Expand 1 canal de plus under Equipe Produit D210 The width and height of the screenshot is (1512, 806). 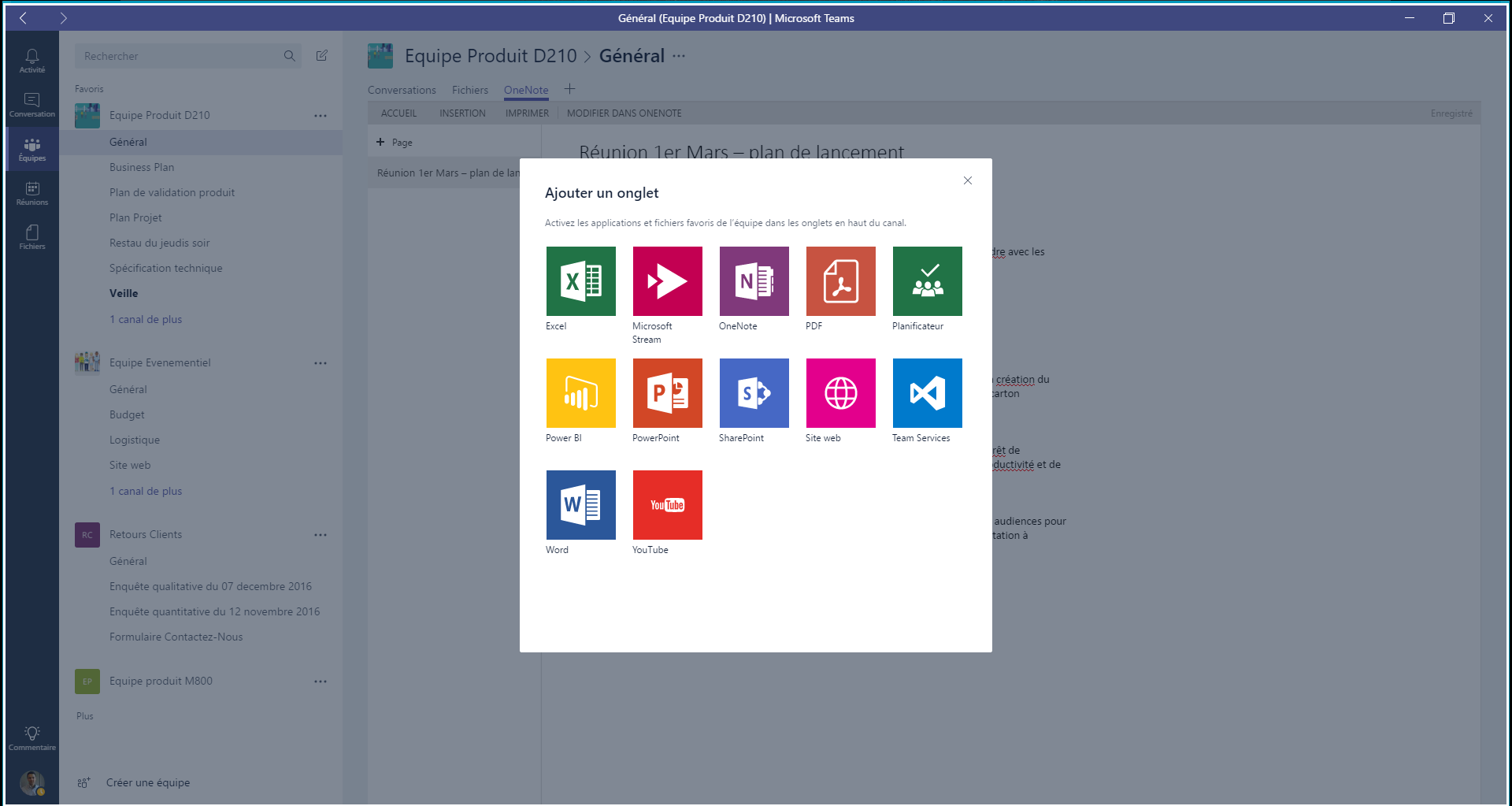coord(146,319)
